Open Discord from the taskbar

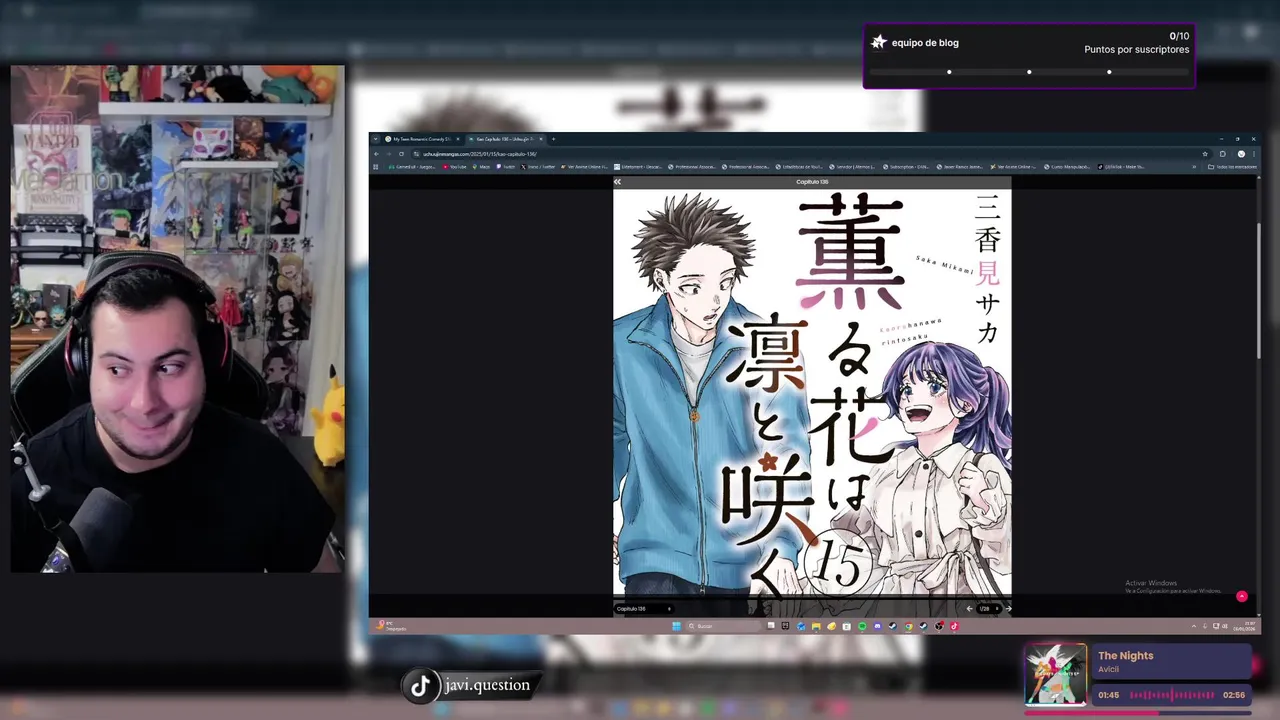(x=877, y=626)
